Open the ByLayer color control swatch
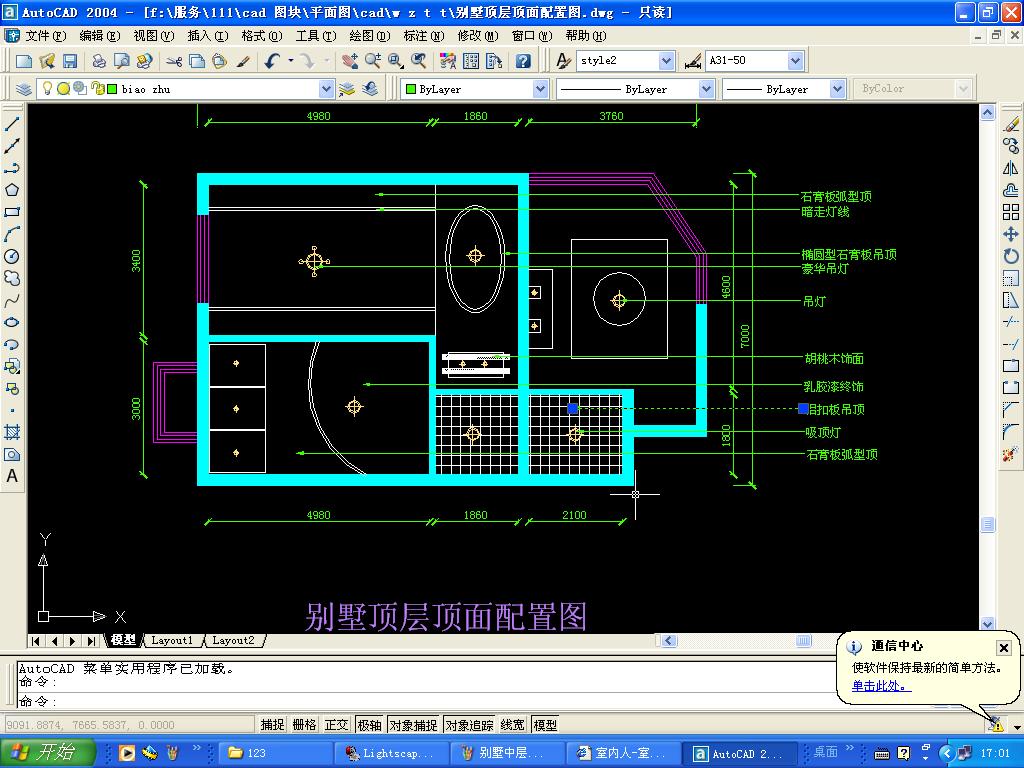The height and width of the screenshot is (768, 1024). (474, 89)
